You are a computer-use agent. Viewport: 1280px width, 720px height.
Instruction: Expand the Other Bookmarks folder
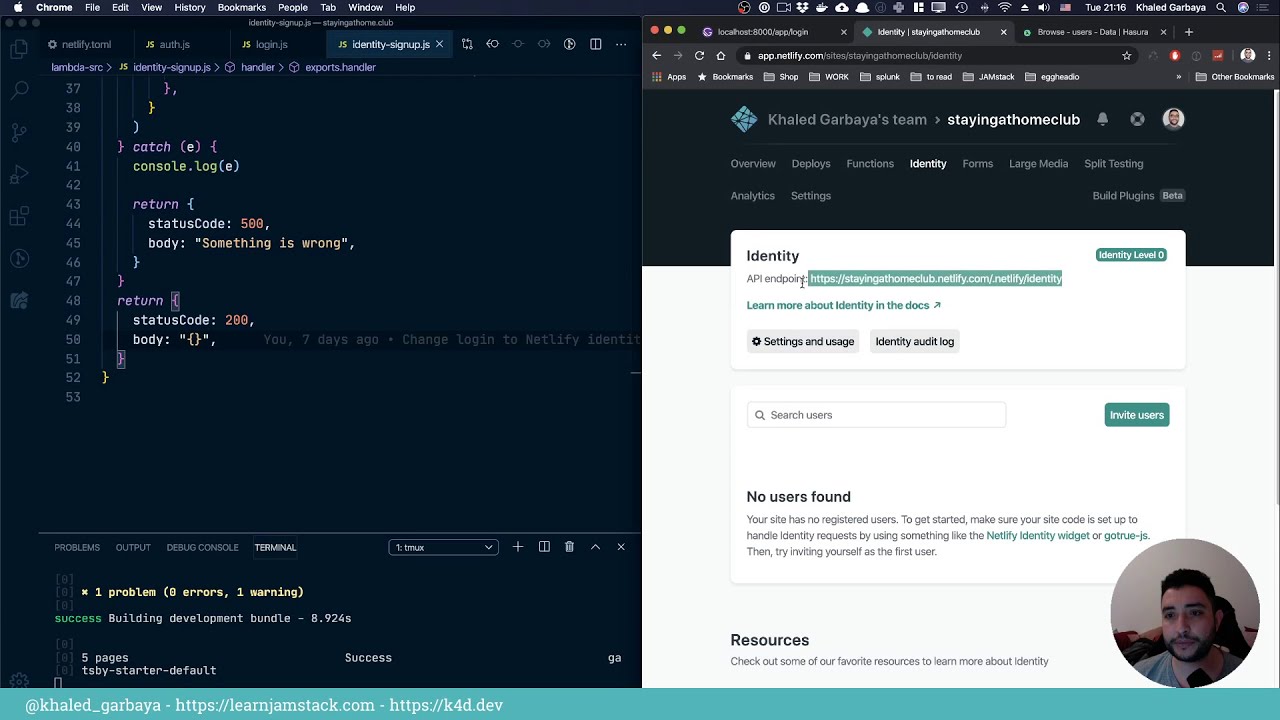(x=1235, y=77)
